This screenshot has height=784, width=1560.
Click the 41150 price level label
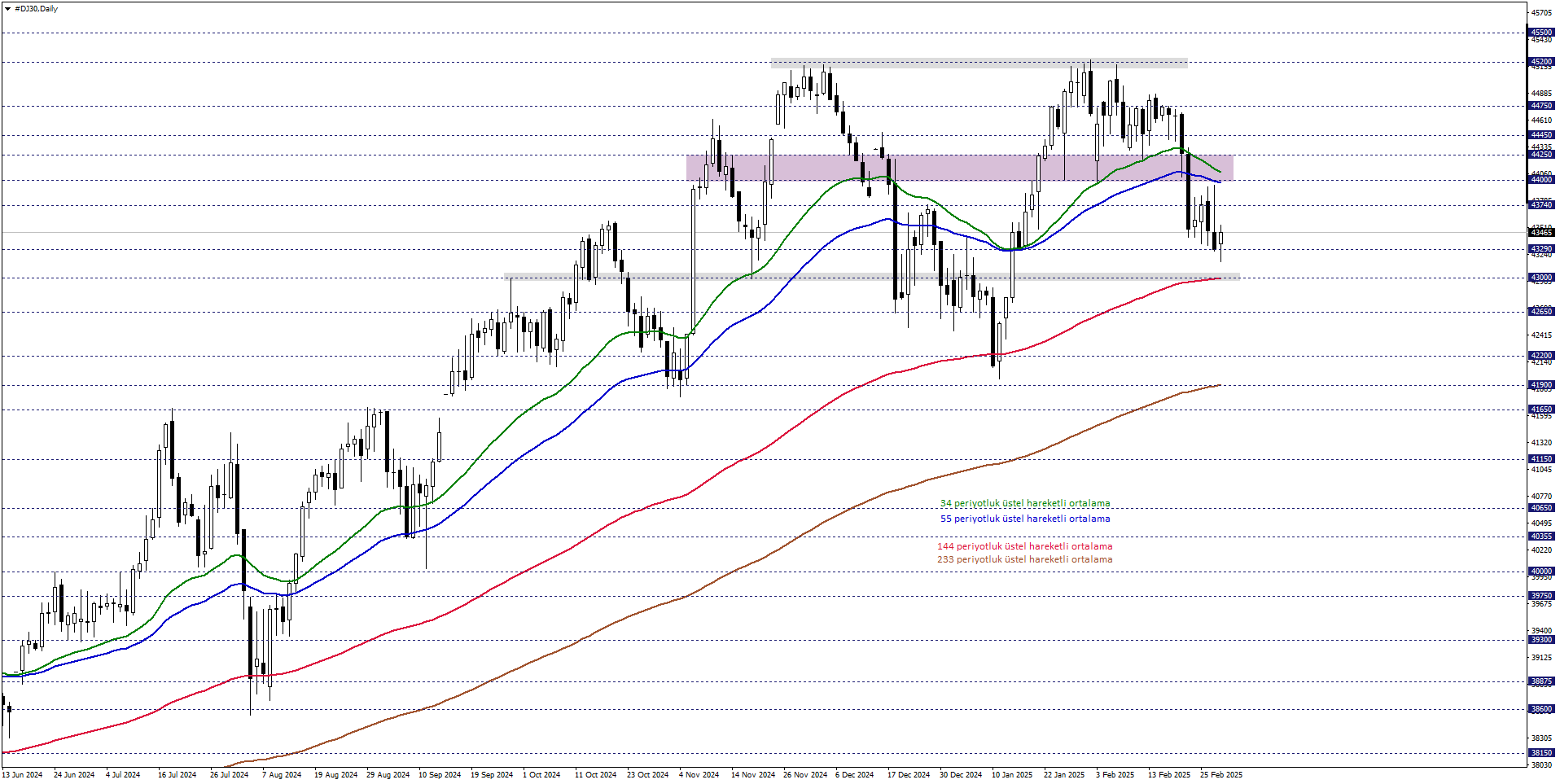1541,459
